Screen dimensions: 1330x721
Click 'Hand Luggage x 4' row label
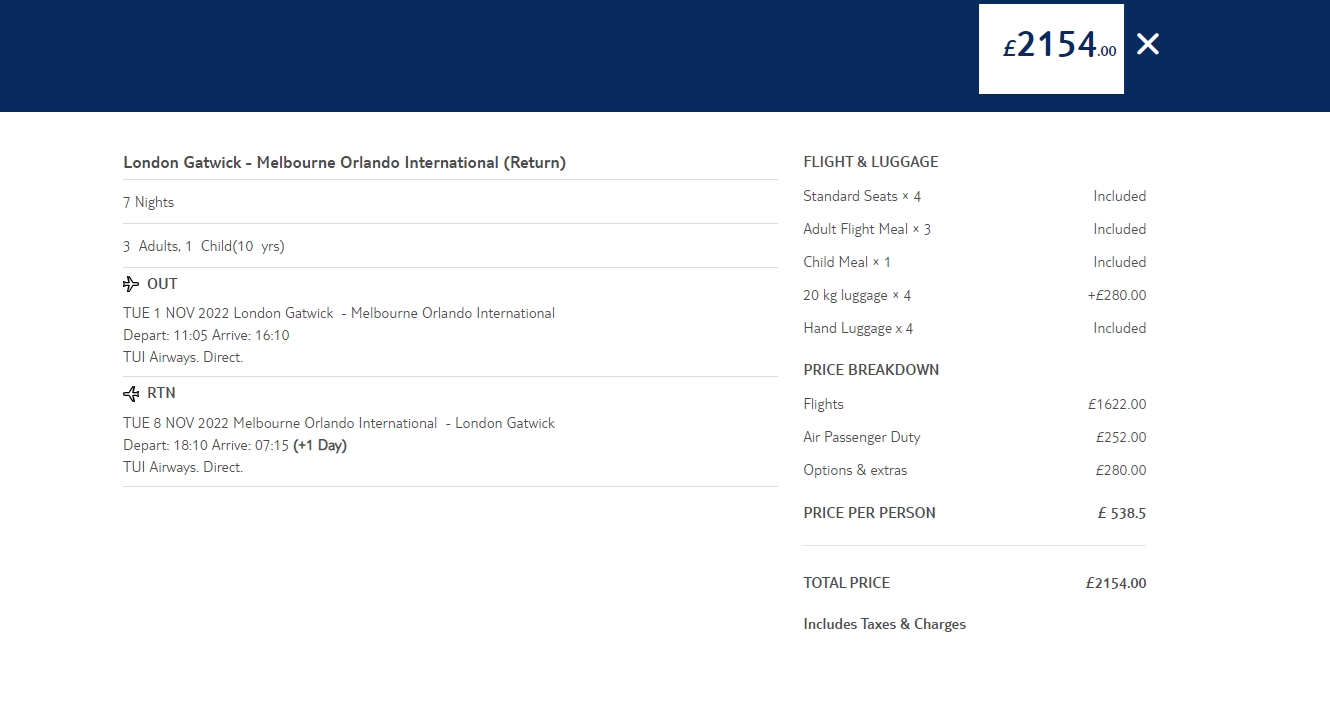coord(858,328)
